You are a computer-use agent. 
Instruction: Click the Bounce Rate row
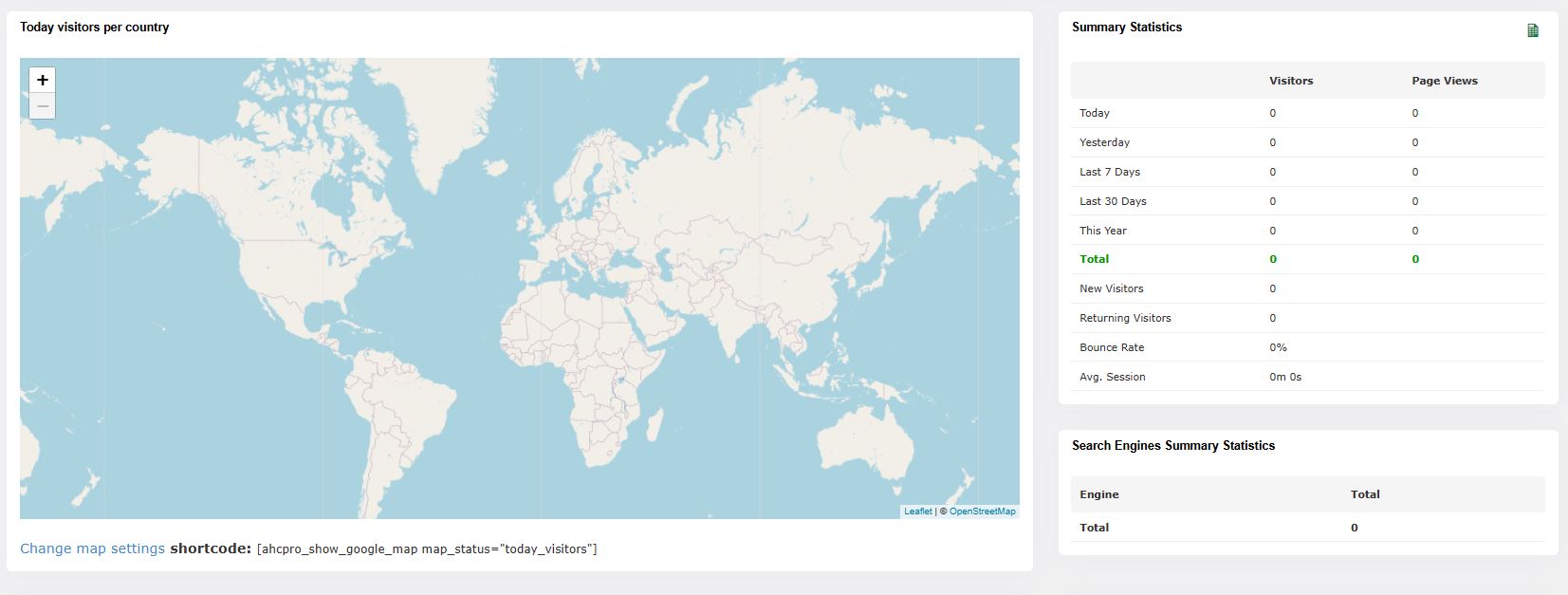(1112, 347)
